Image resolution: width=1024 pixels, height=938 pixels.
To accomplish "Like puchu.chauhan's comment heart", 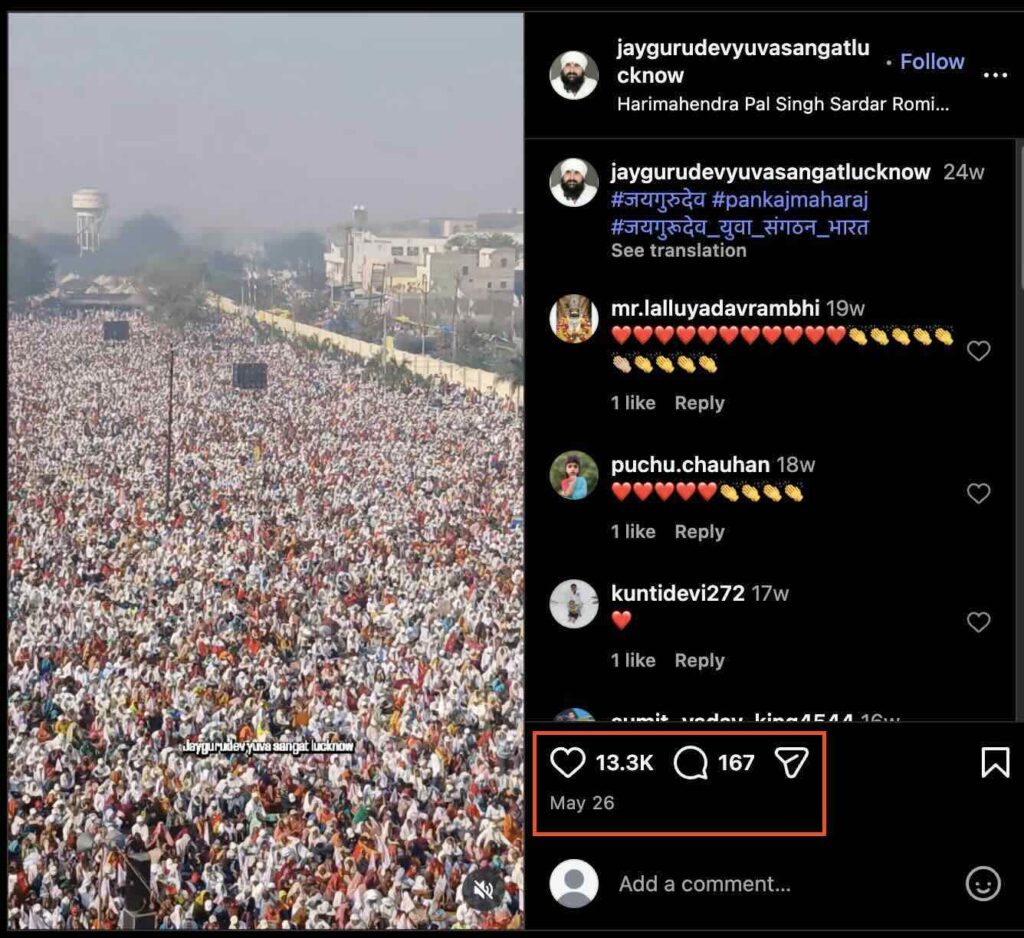I will click(978, 493).
